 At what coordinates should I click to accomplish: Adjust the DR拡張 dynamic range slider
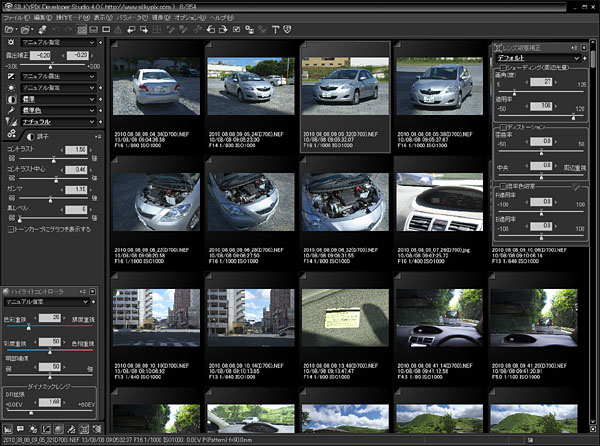point(50,412)
